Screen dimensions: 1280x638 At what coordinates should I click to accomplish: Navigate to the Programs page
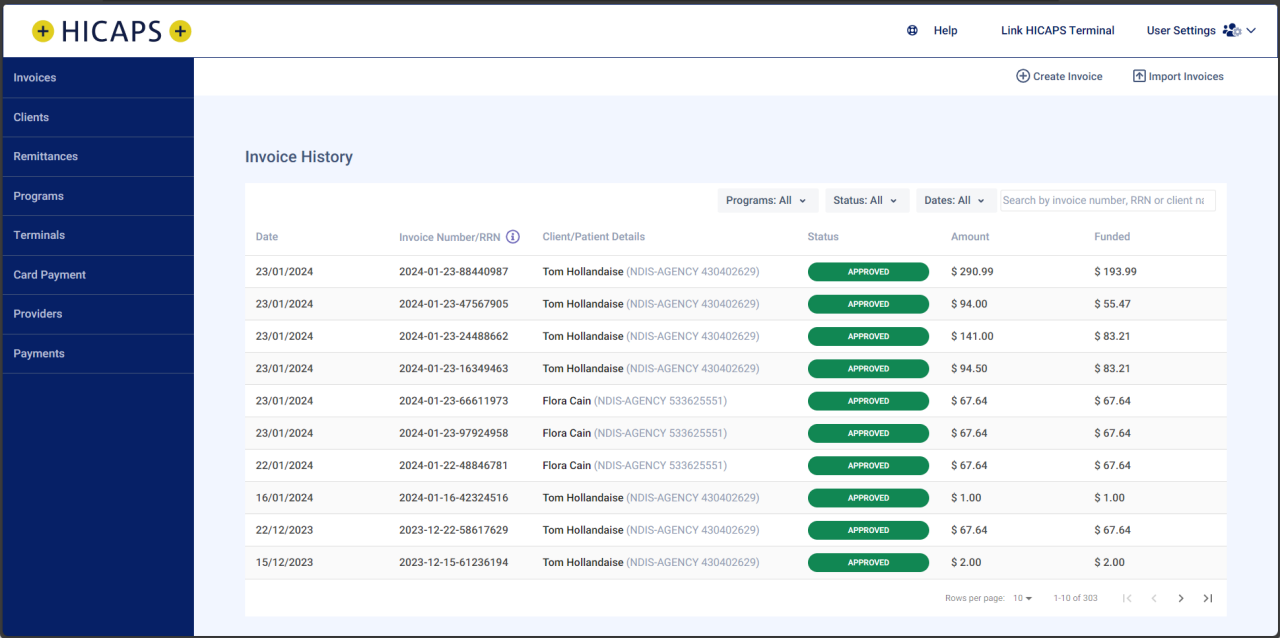coord(36,195)
